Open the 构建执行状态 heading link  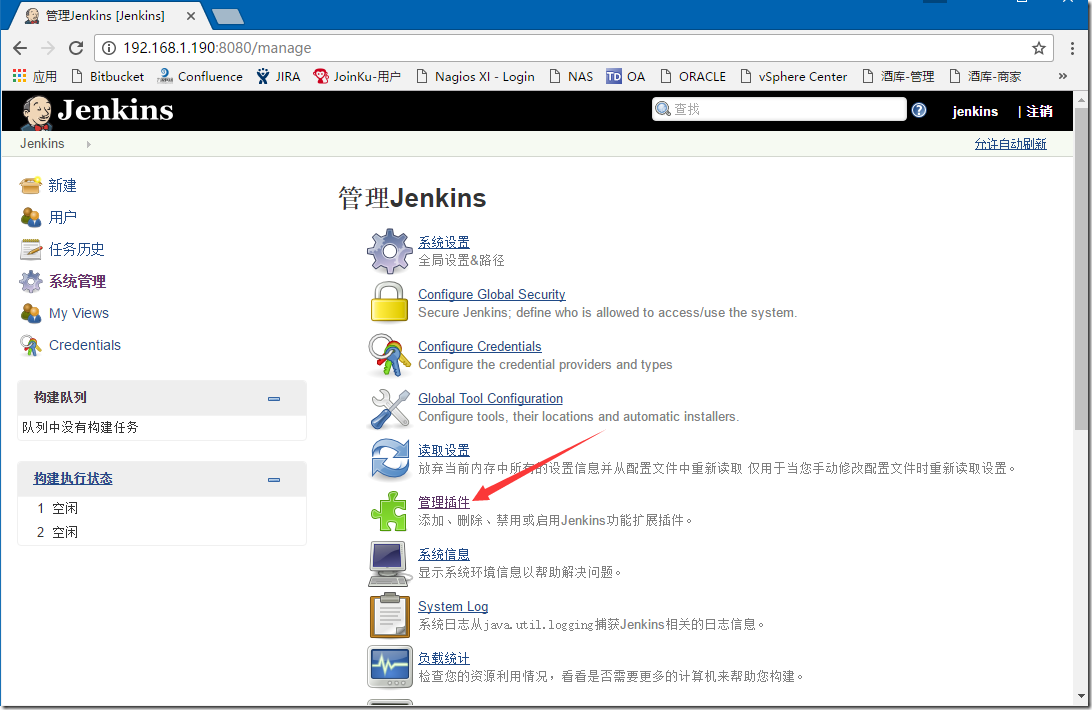coord(73,479)
